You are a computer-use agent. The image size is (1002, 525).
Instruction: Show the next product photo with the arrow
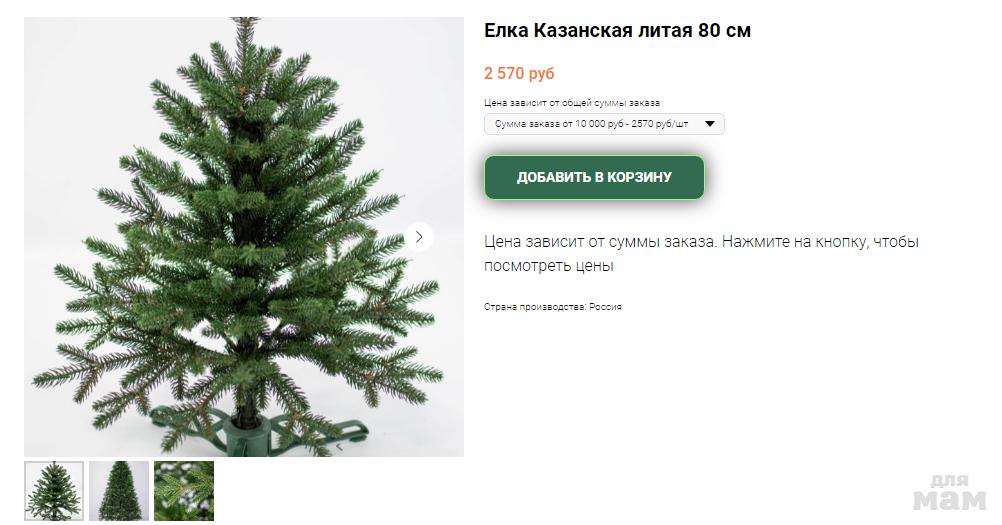tap(419, 237)
